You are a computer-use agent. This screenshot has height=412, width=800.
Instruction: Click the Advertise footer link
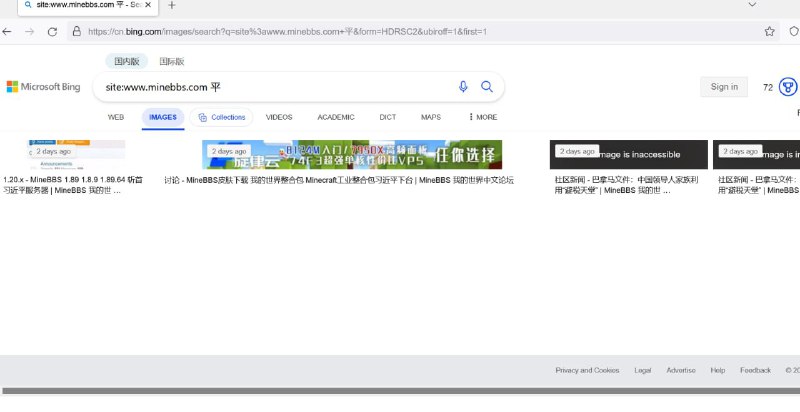point(681,370)
